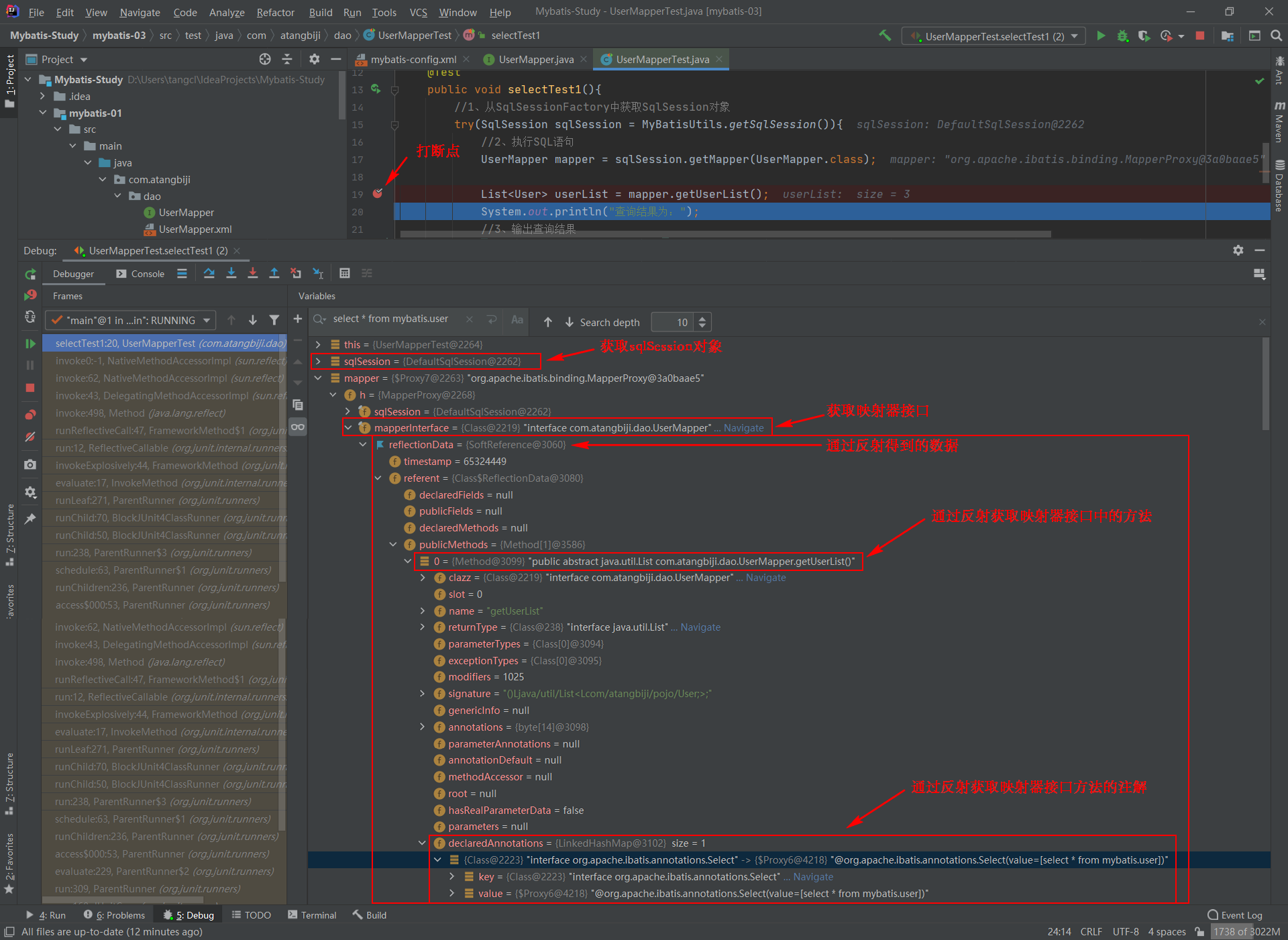The height and width of the screenshot is (940, 1288).
Task: Collapse declaredAnnotations node
Action: tap(422, 843)
